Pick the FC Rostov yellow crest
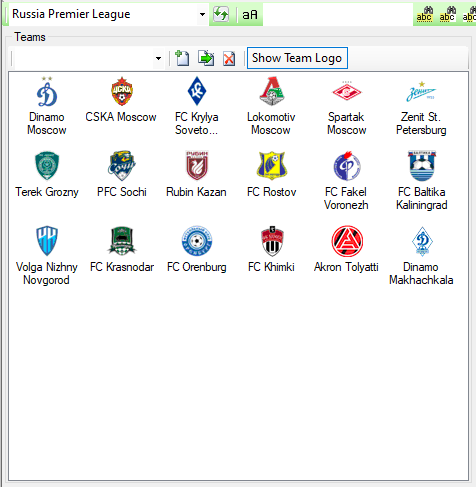Screen dimensions: 476x487 tap(272, 166)
